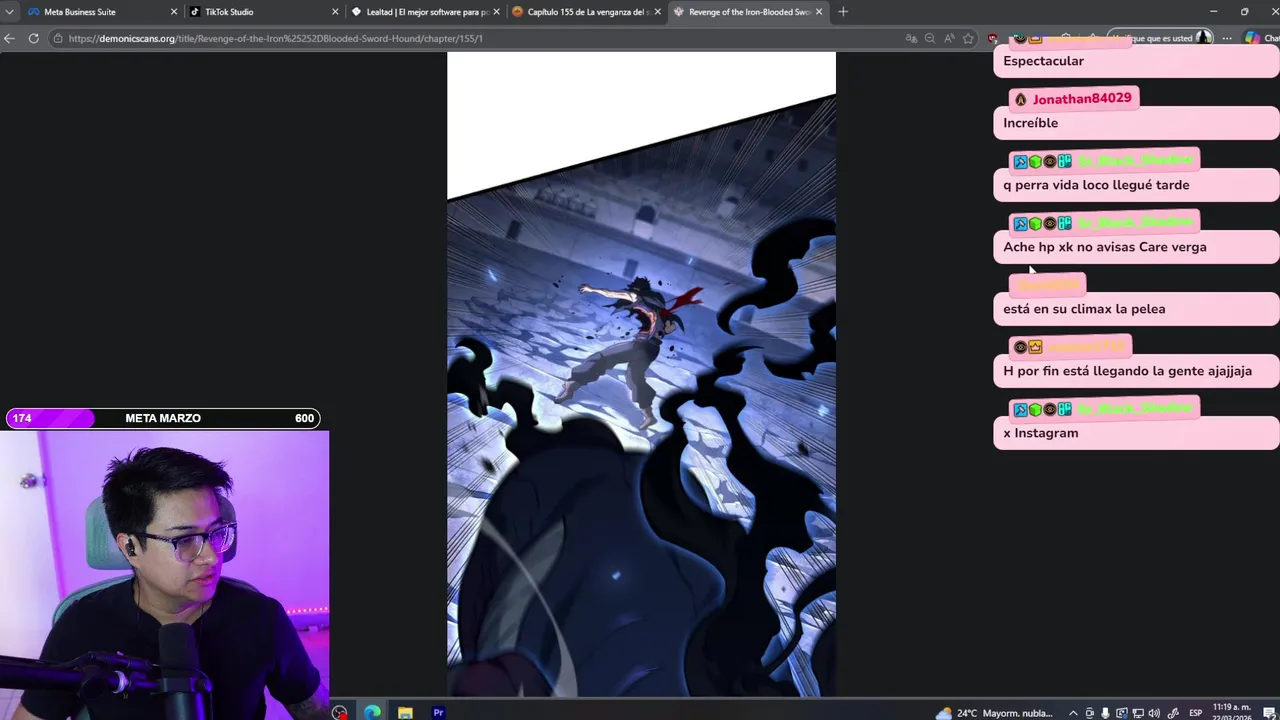This screenshot has height=720, width=1280.
Task: Open Adobe Premiere Pro from the taskbar
Action: pyautogui.click(x=438, y=713)
